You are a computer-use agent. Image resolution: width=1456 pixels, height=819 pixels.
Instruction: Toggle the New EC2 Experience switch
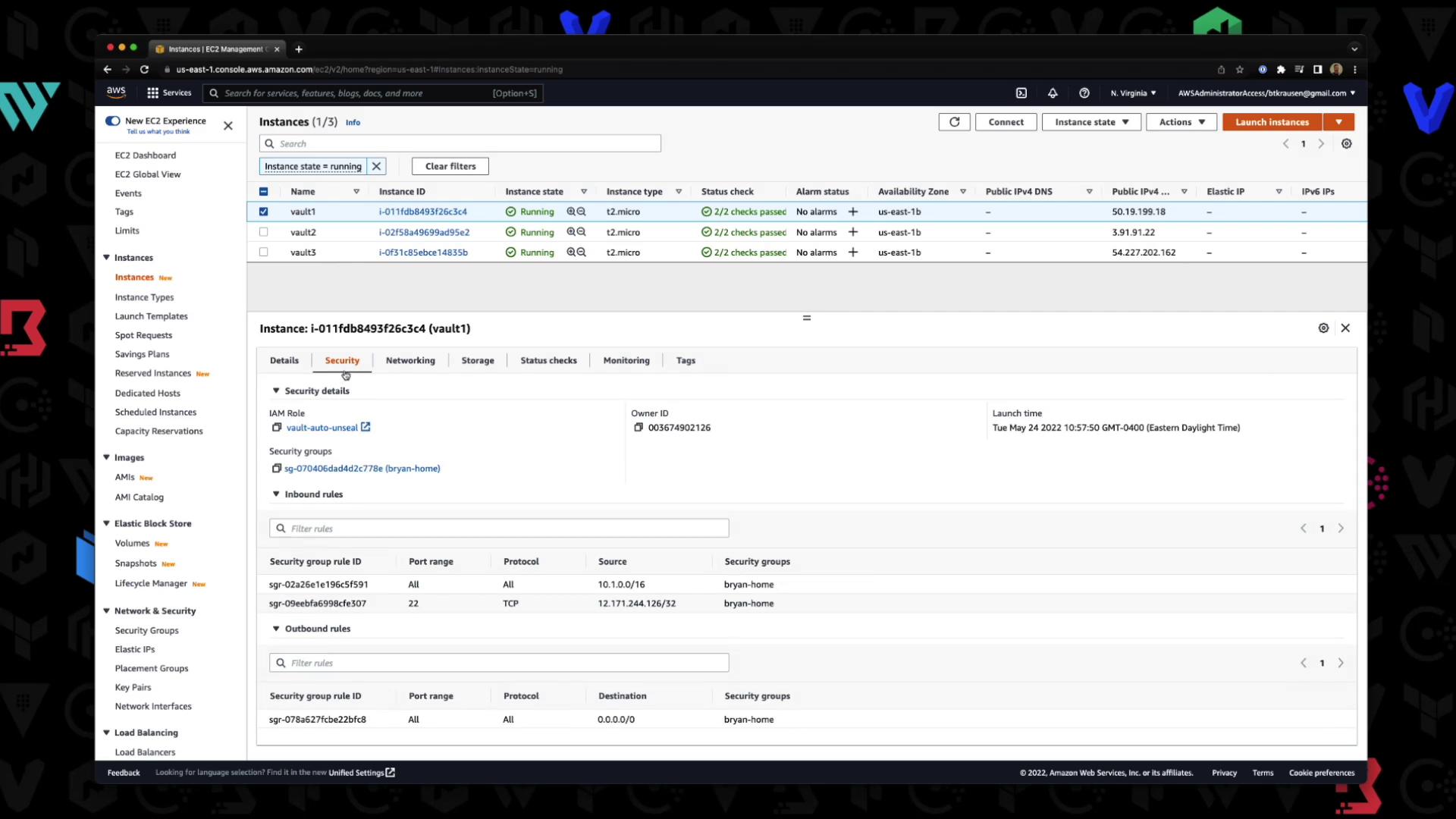click(x=113, y=121)
